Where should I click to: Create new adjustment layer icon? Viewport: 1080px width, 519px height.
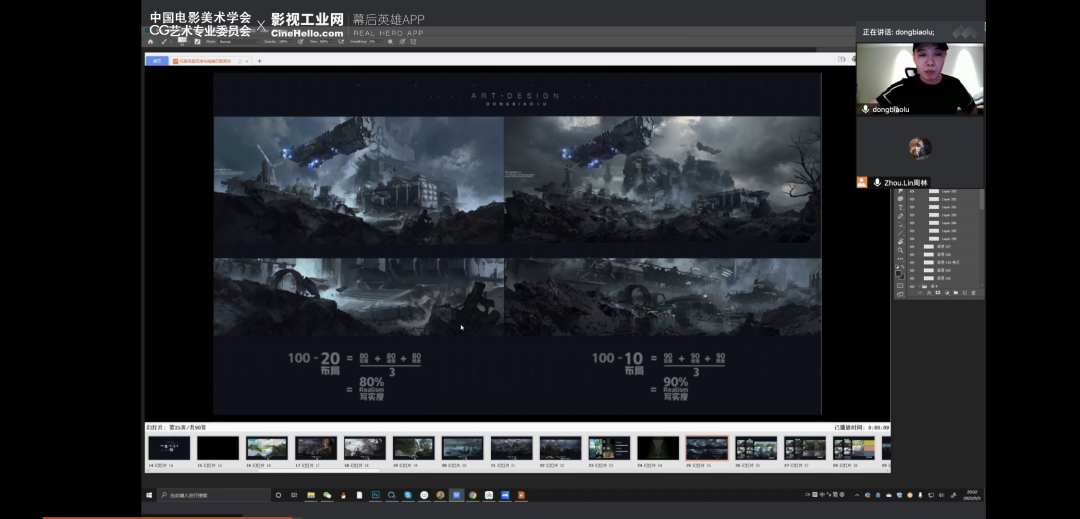pos(947,293)
